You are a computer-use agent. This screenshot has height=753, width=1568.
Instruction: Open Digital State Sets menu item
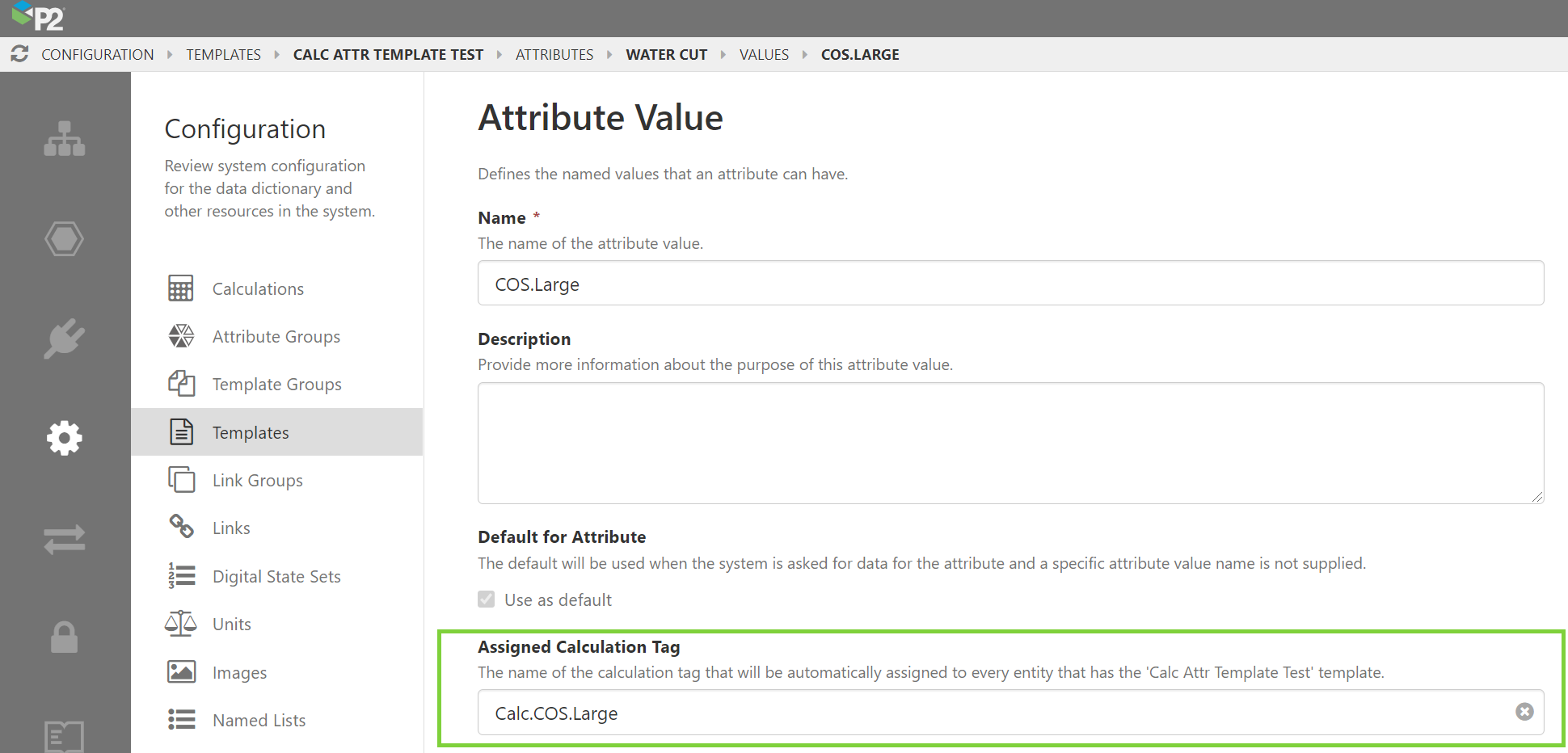point(276,577)
